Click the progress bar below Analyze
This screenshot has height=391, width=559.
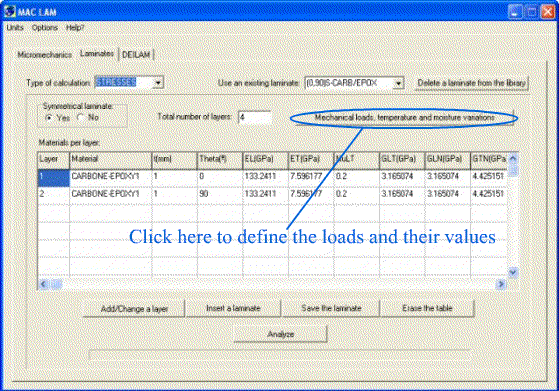(x=280, y=355)
